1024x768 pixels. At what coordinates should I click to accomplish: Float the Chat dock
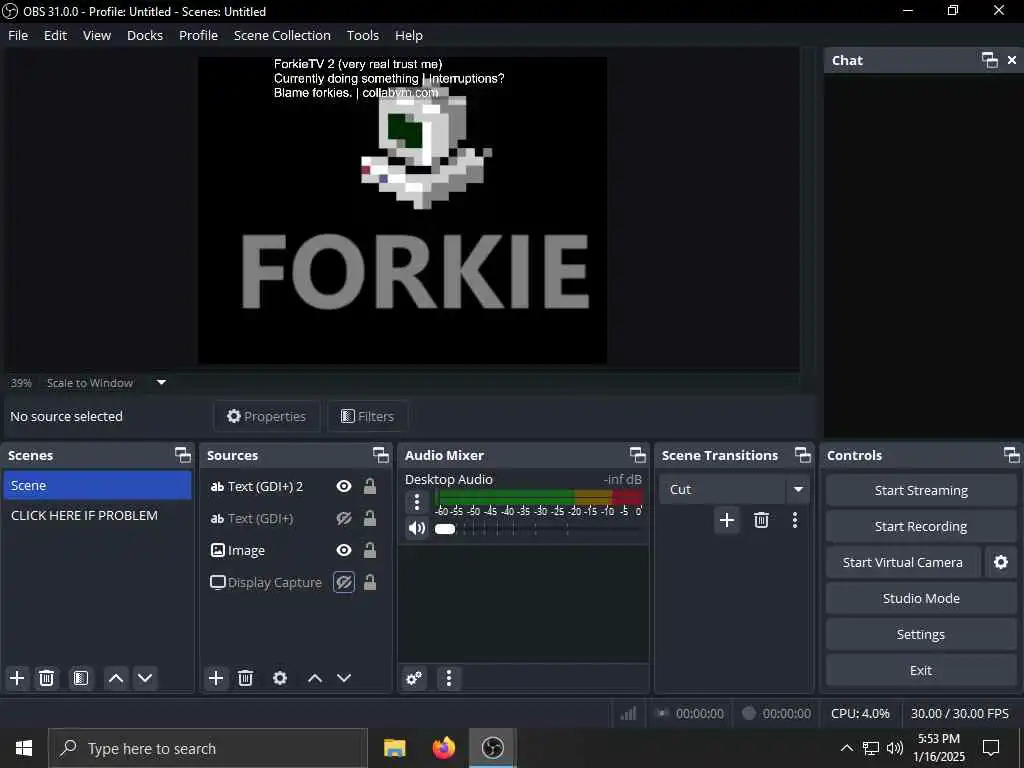990,60
